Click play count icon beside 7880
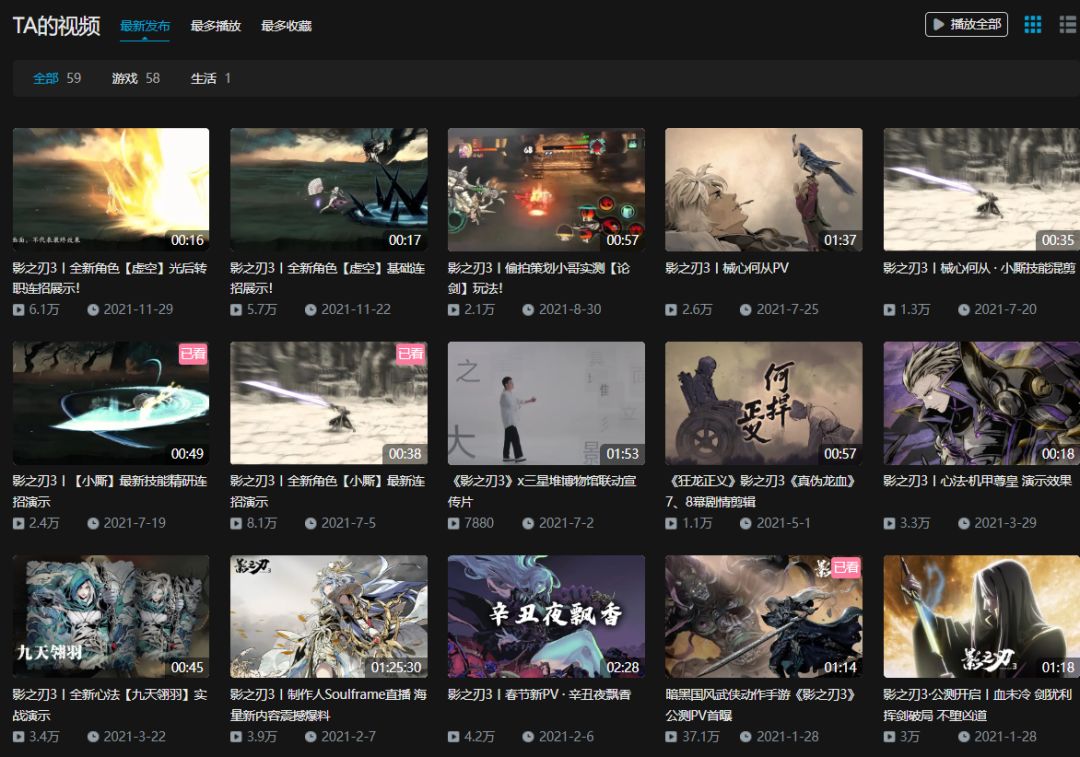 tap(454, 523)
